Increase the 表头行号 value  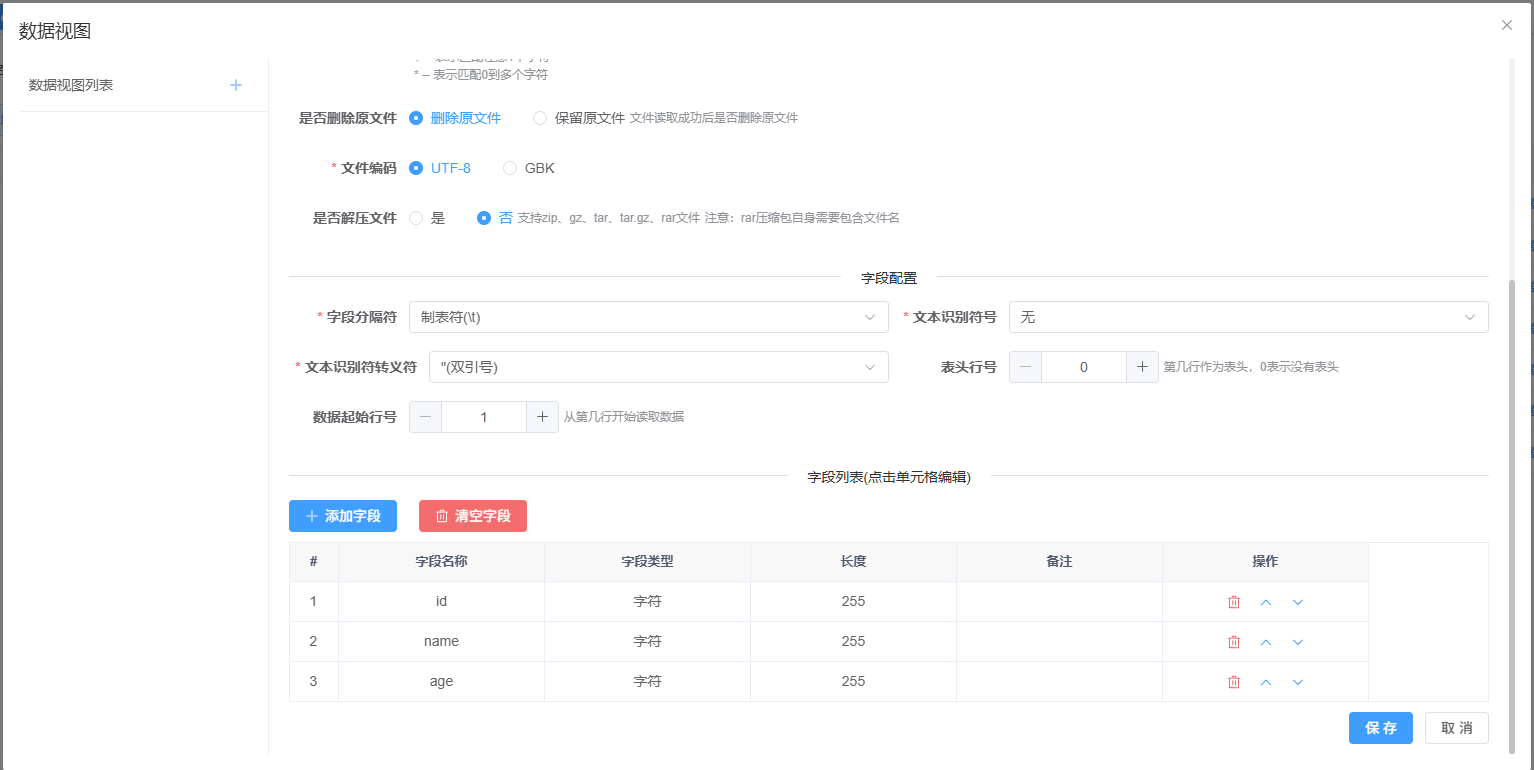coord(1142,367)
